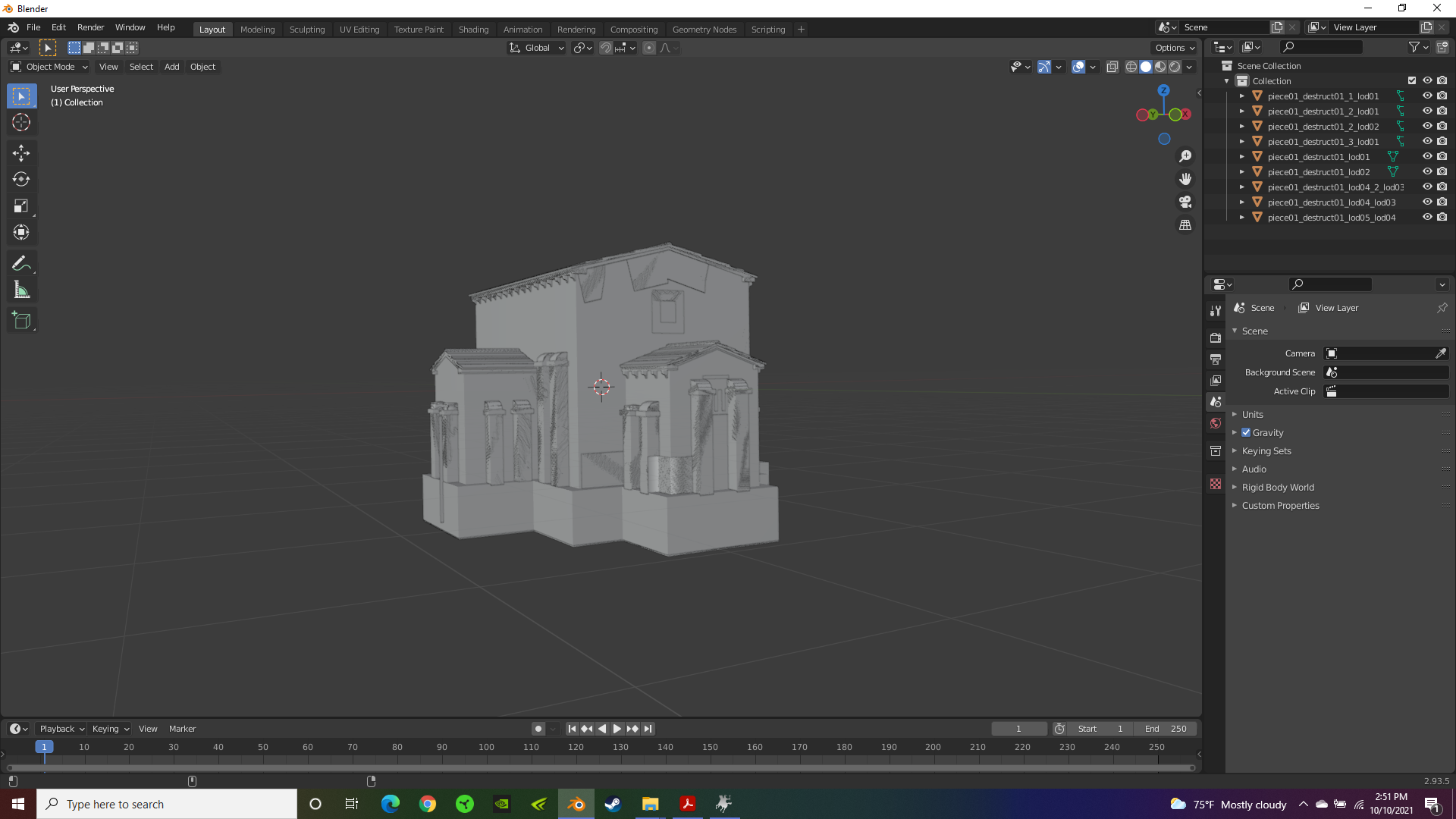Jump to the timeline end frame
The width and height of the screenshot is (1456, 819).
[x=648, y=729]
